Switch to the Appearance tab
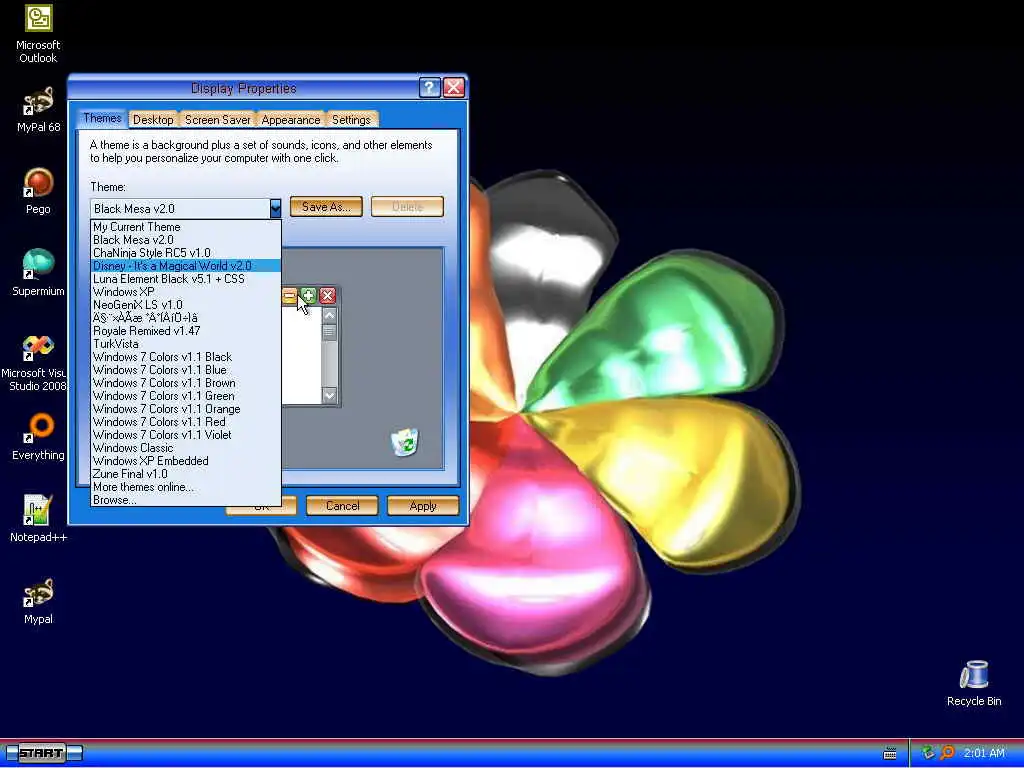Image resolution: width=1024 pixels, height=768 pixels. (x=291, y=120)
